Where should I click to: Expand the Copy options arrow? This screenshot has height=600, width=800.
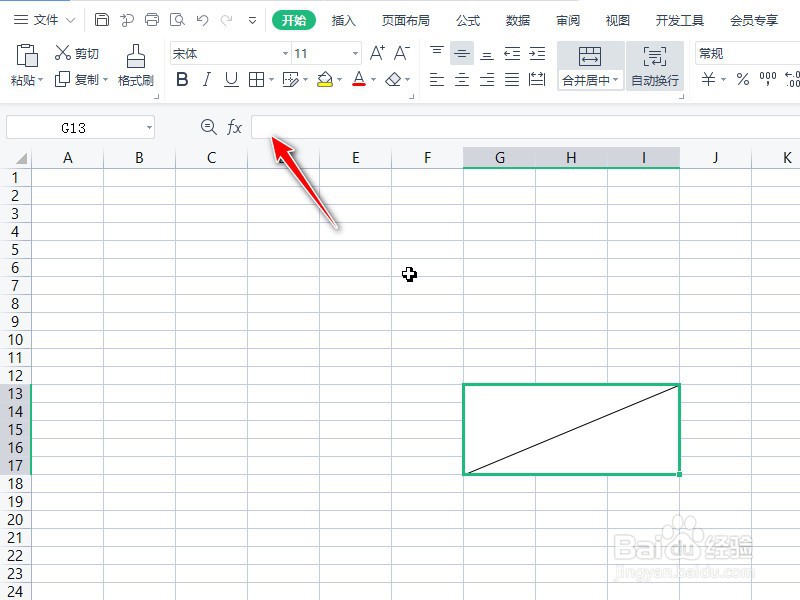[x=106, y=80]
